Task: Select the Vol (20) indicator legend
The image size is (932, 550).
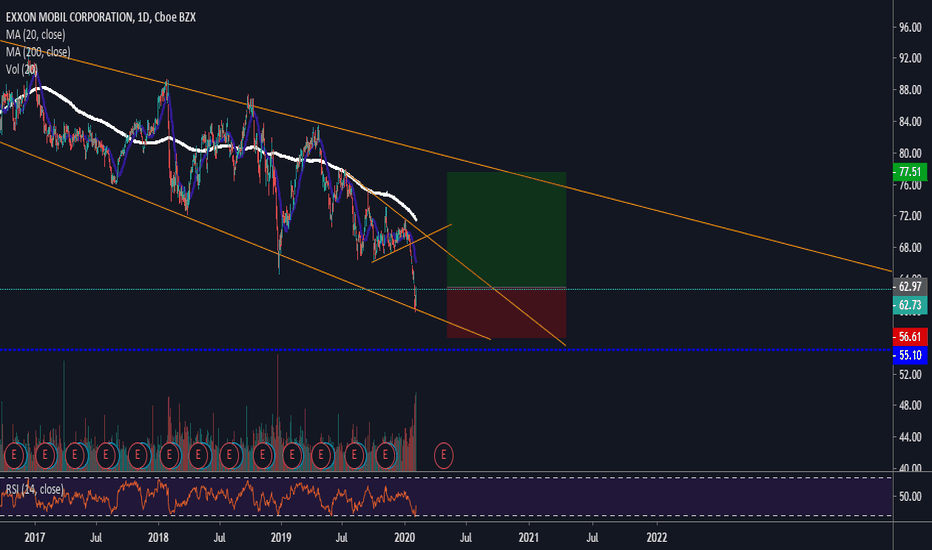Action: (21, 70)
